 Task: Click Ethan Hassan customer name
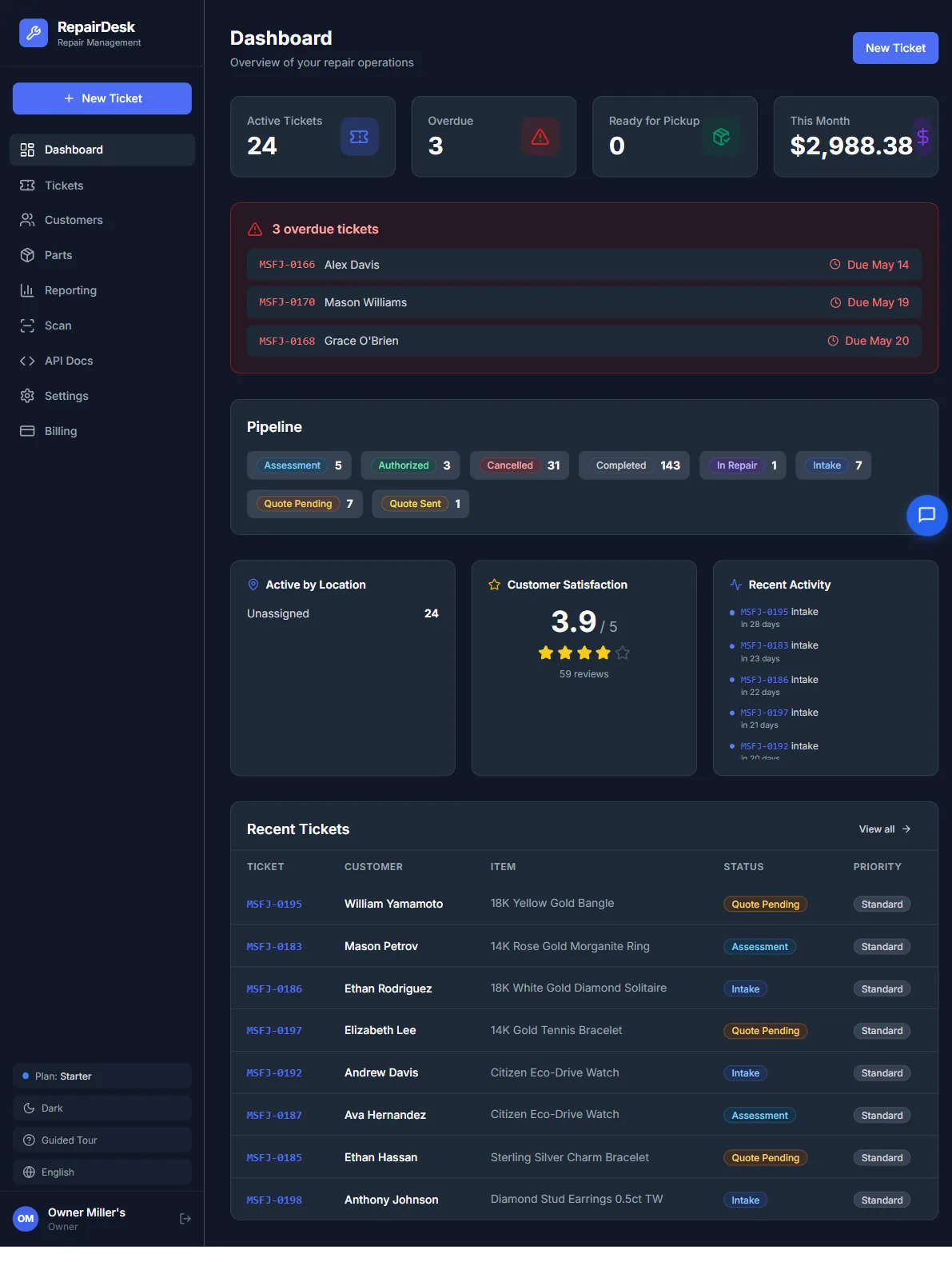click(380, 1157)
